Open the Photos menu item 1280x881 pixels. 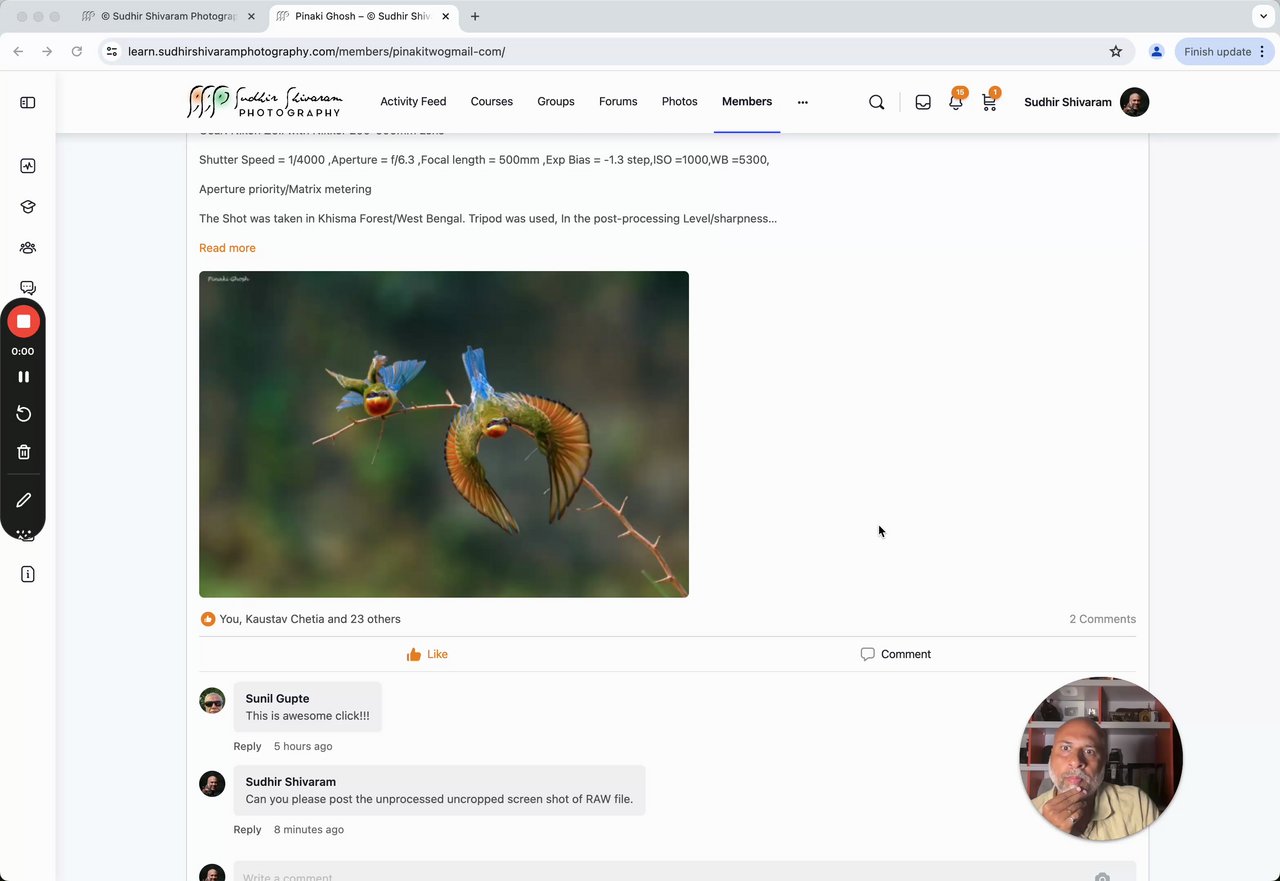pos(680,102)
